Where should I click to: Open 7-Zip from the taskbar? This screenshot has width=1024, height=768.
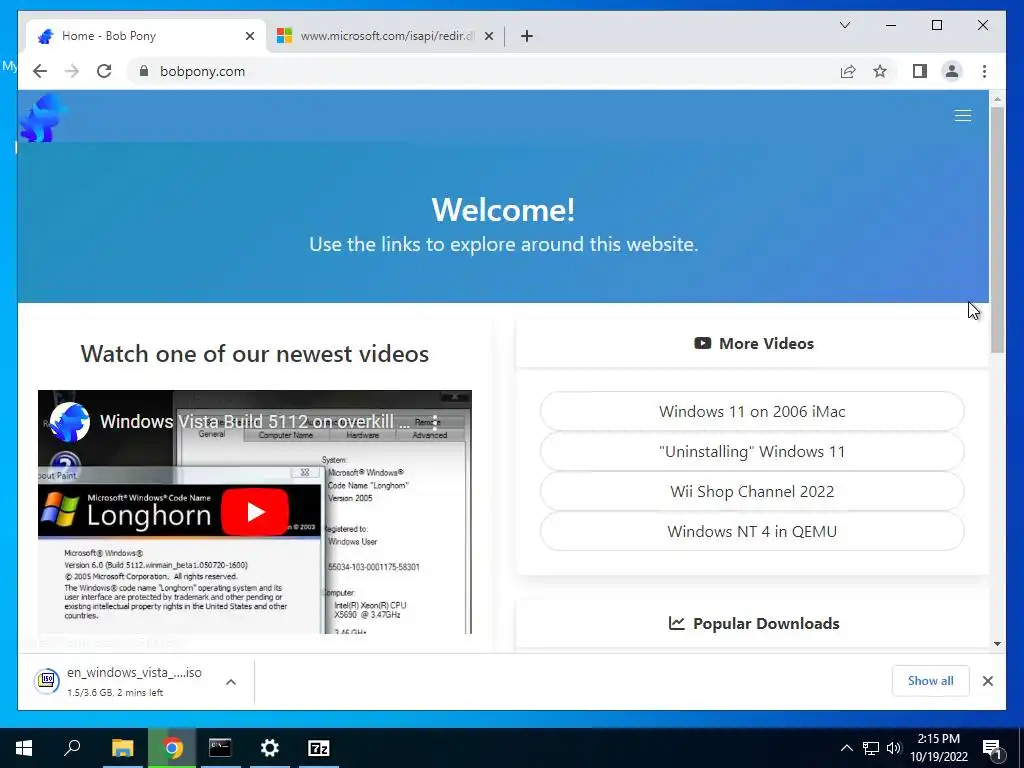pyautogui.click(x=319, y=748)
